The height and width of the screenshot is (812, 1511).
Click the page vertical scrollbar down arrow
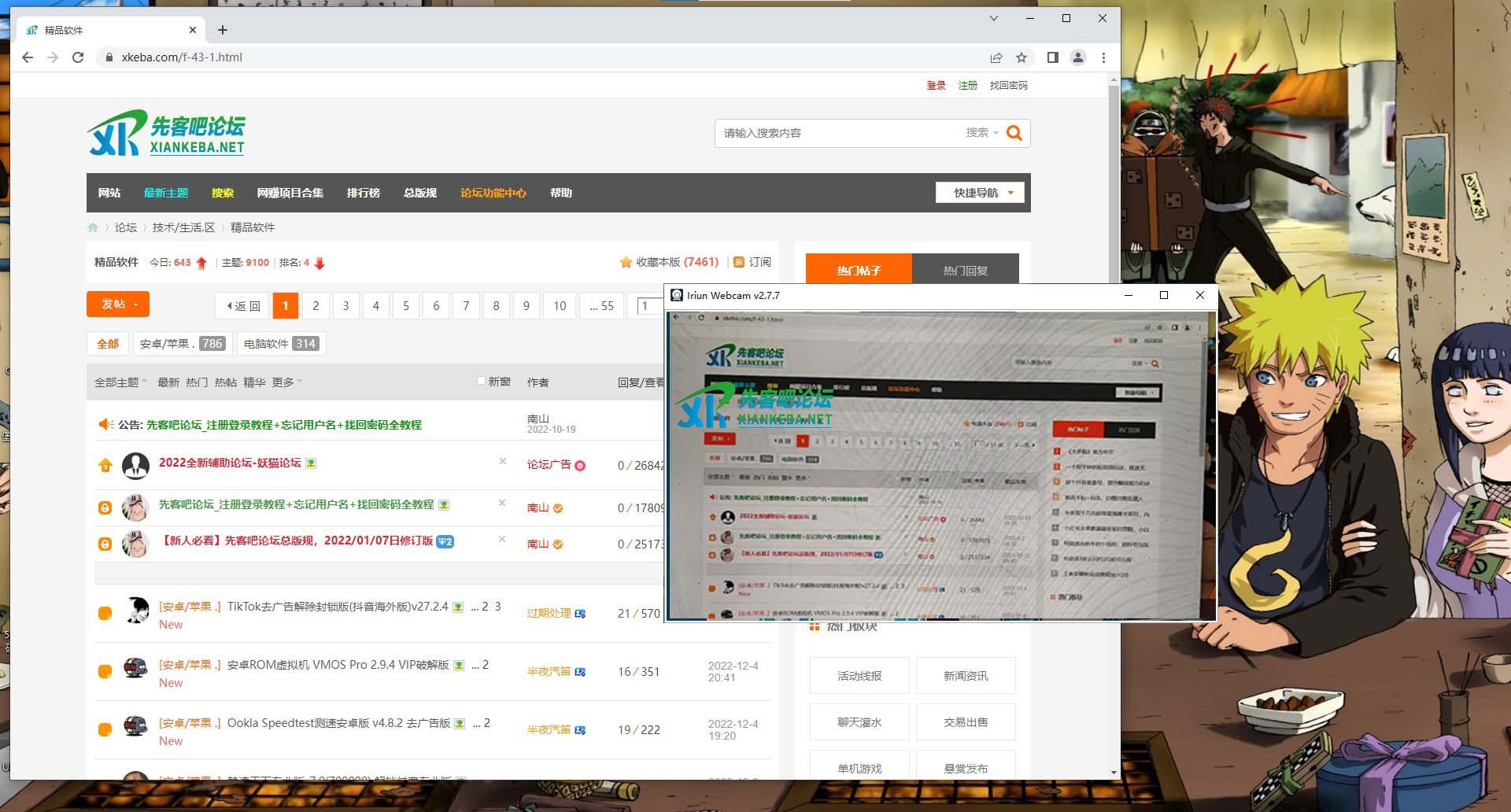pyautogui.click(x=1114, y=772)
